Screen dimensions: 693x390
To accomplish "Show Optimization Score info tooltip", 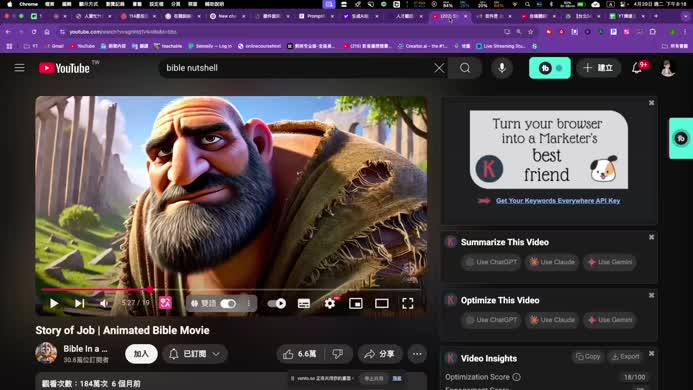I will click(516, 377).
